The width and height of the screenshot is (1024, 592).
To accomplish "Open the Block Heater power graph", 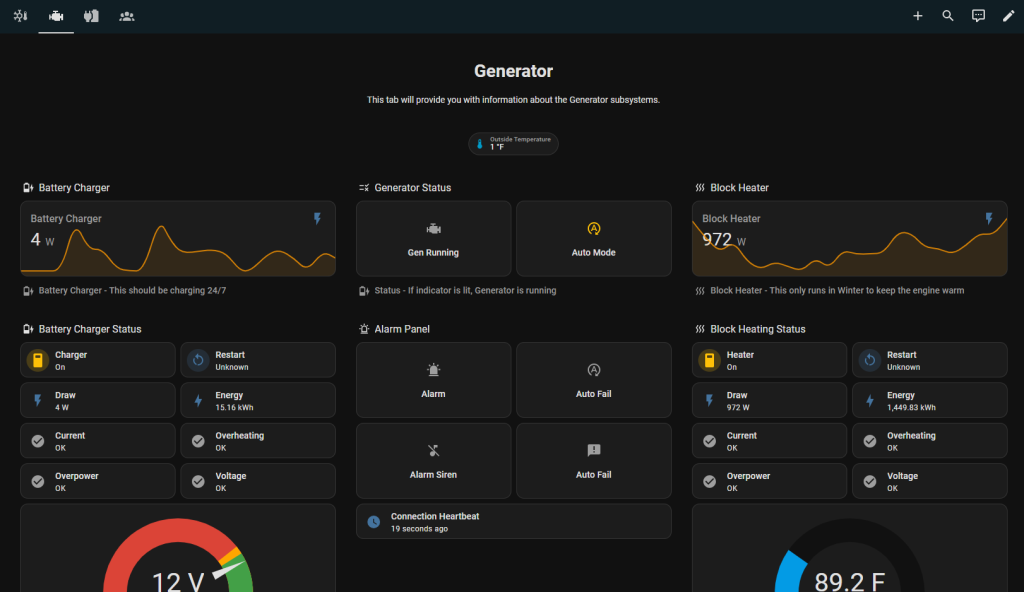I will pyautogui.click(x=849, y=239).
